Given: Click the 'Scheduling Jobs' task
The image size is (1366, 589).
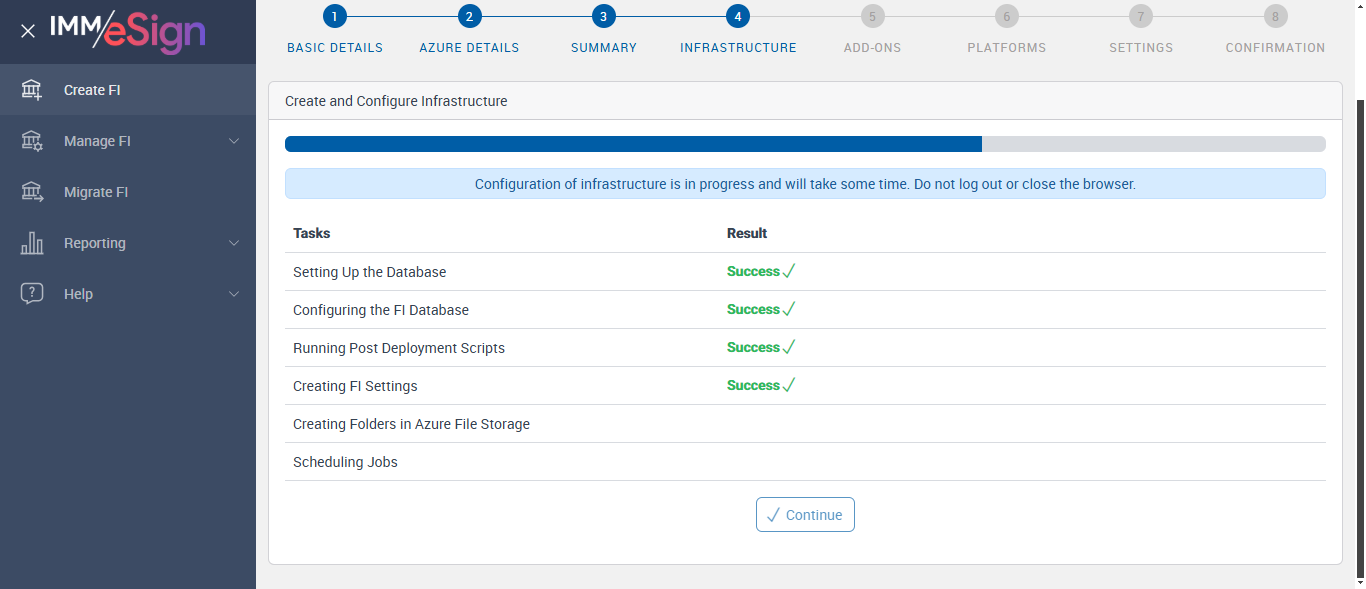Looking at the screenshot, I should pos(345,462).
